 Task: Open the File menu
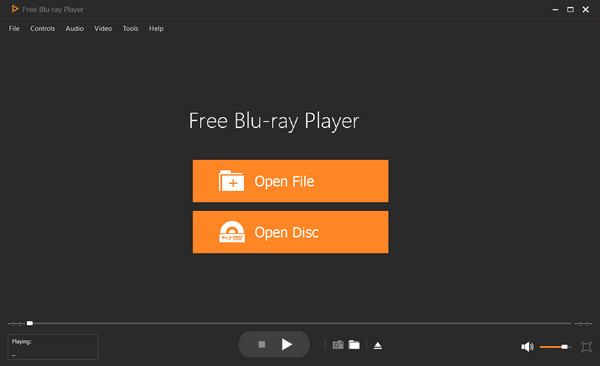(14, 29)
